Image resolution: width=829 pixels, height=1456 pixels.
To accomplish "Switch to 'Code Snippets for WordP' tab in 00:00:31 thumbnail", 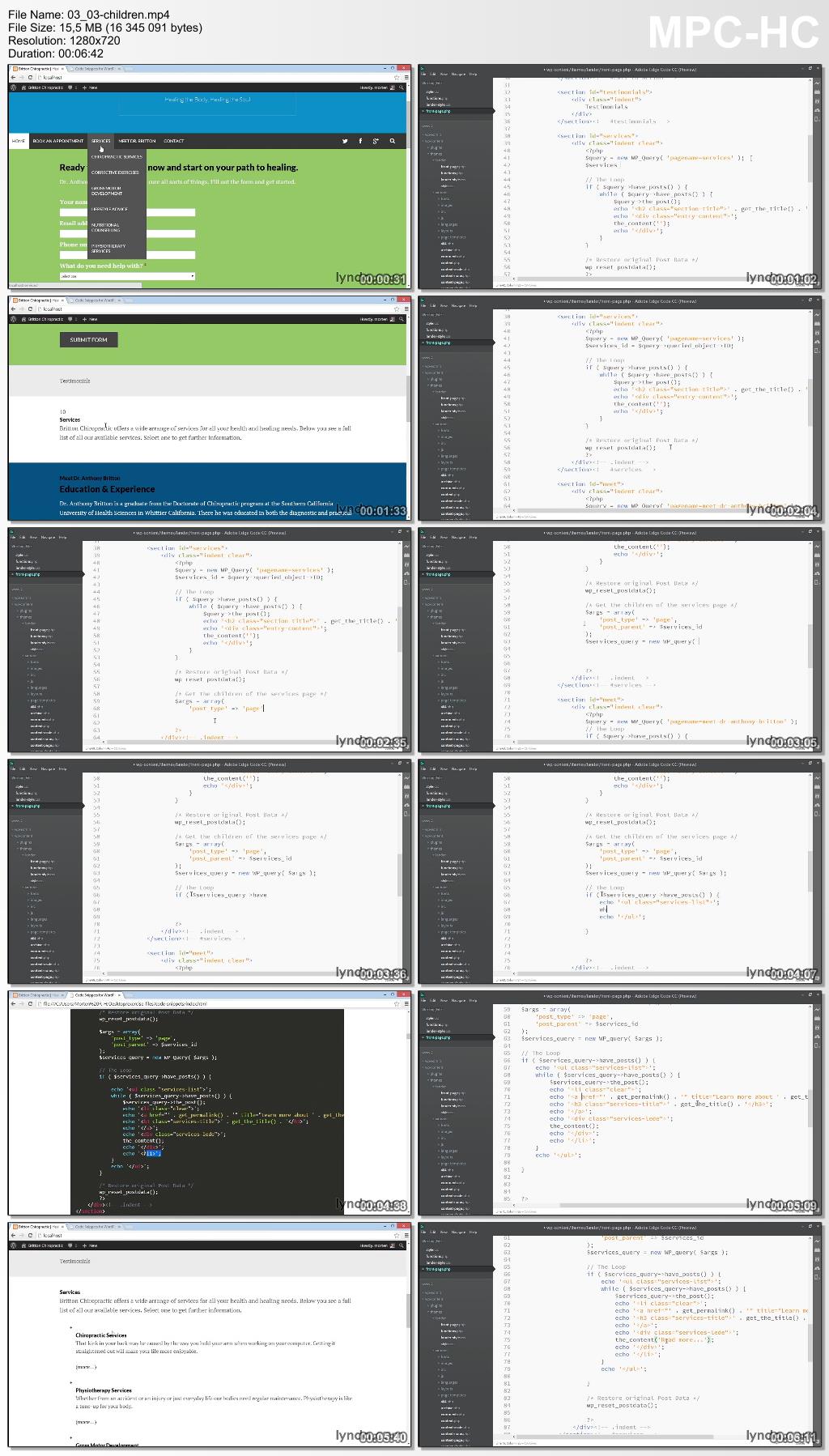I will pyautogui.click(x=97, y=68).
